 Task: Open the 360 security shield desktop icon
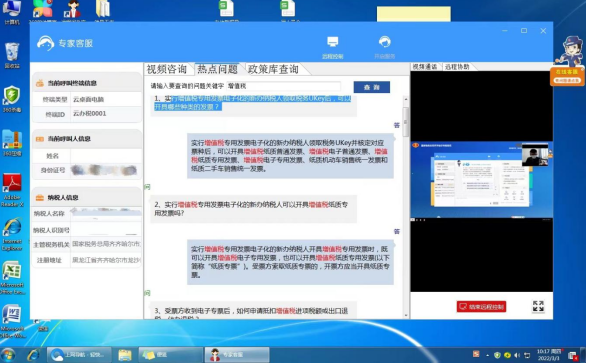pyautogui.click(x=12, y=97)
